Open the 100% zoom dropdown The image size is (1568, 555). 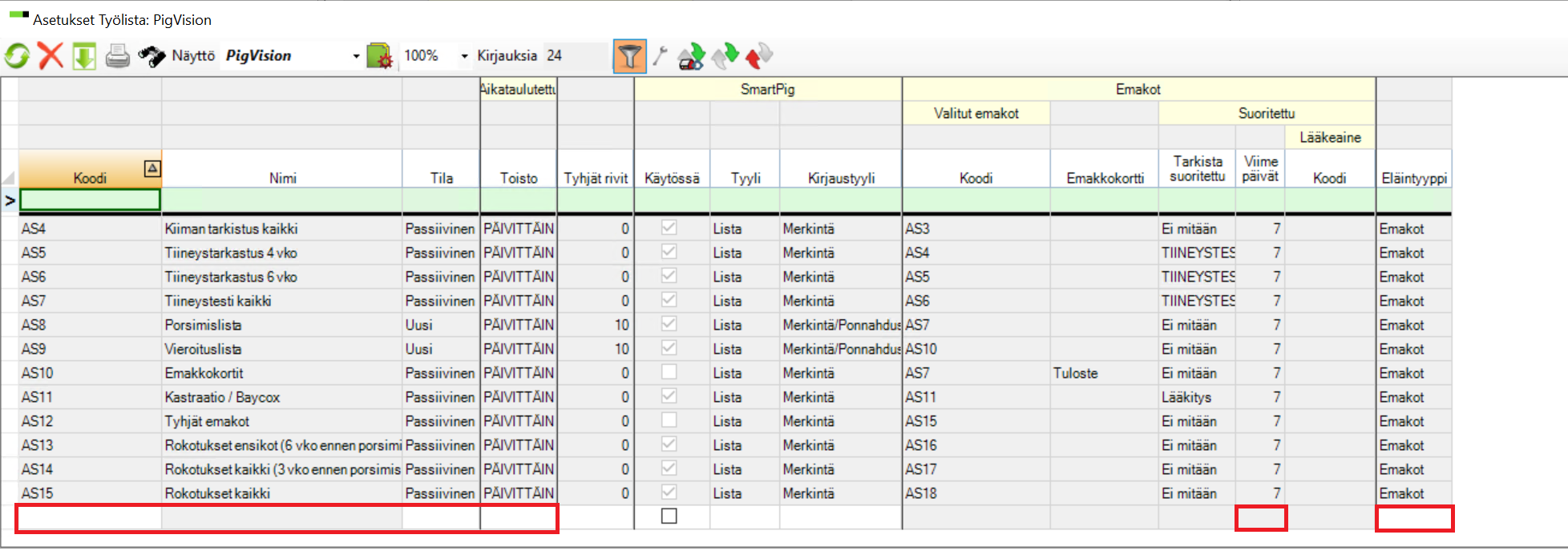(464, 56)
